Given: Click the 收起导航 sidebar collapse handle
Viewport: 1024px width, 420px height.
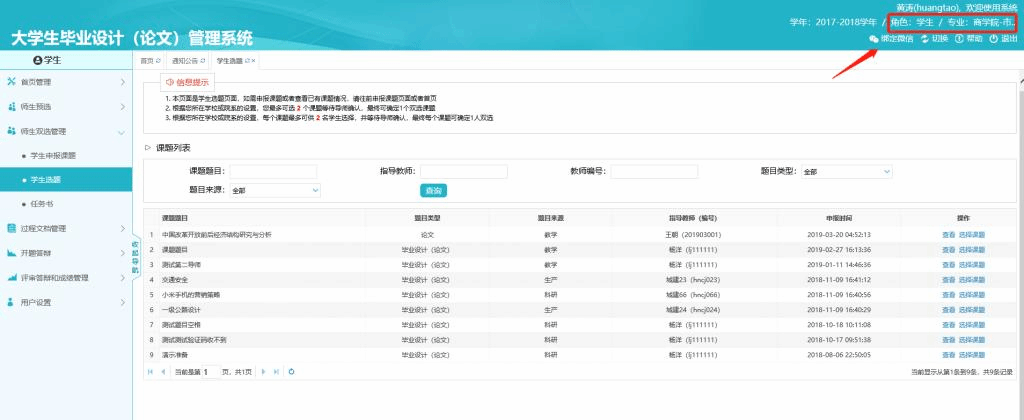Looking at the screenshot, I should click(136, 257).
